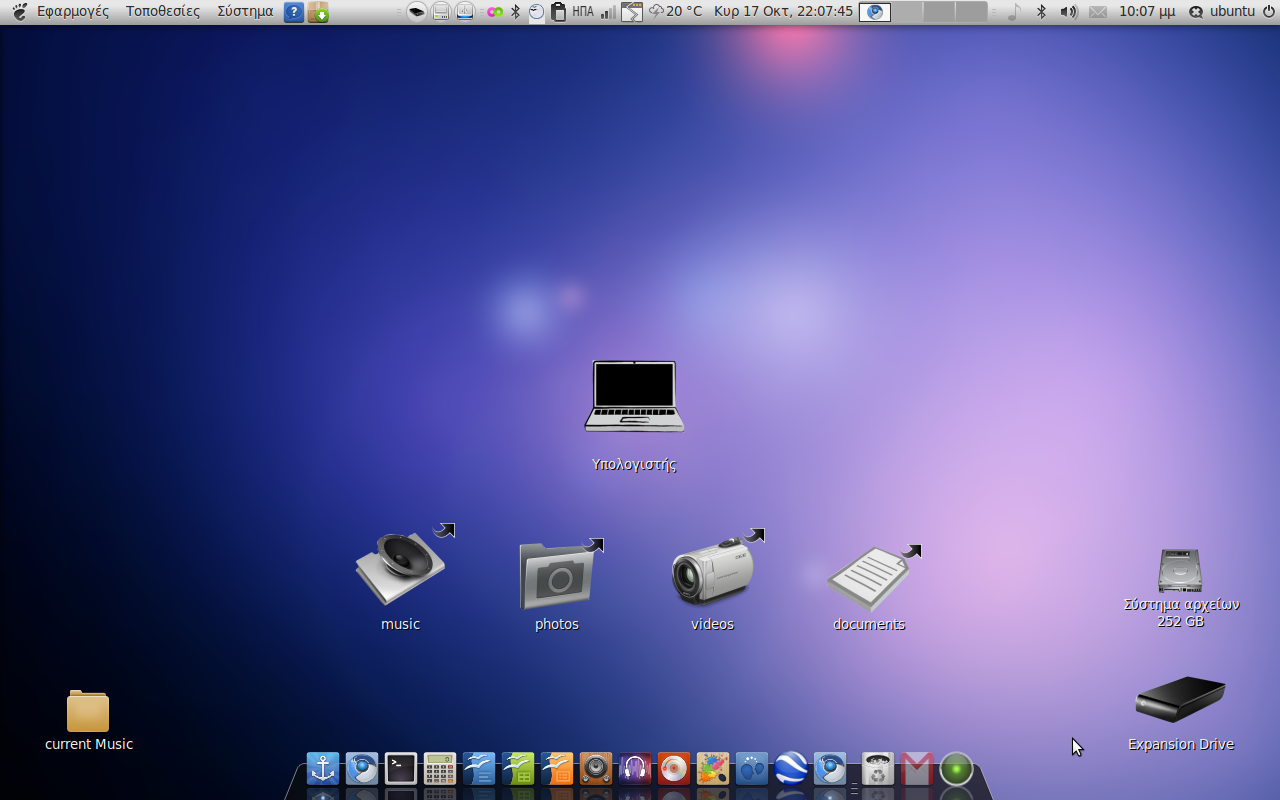The height and width of the screenshot is (800, 1280).
Task: Open the Docky anchor icon in the dock
Action: point(323,768)
